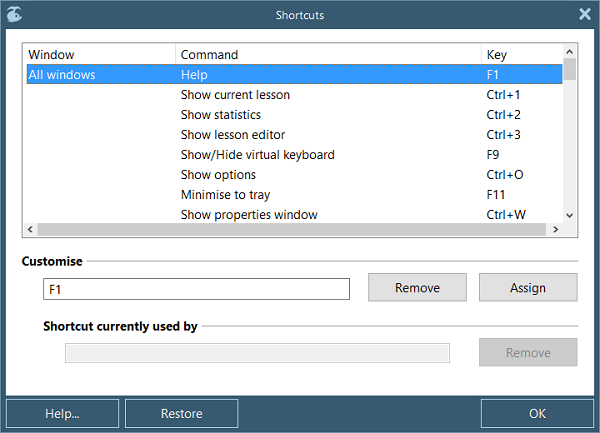Select the Show lesson editor row
This screenshot has width=600, height=433.
pos(295,135)
